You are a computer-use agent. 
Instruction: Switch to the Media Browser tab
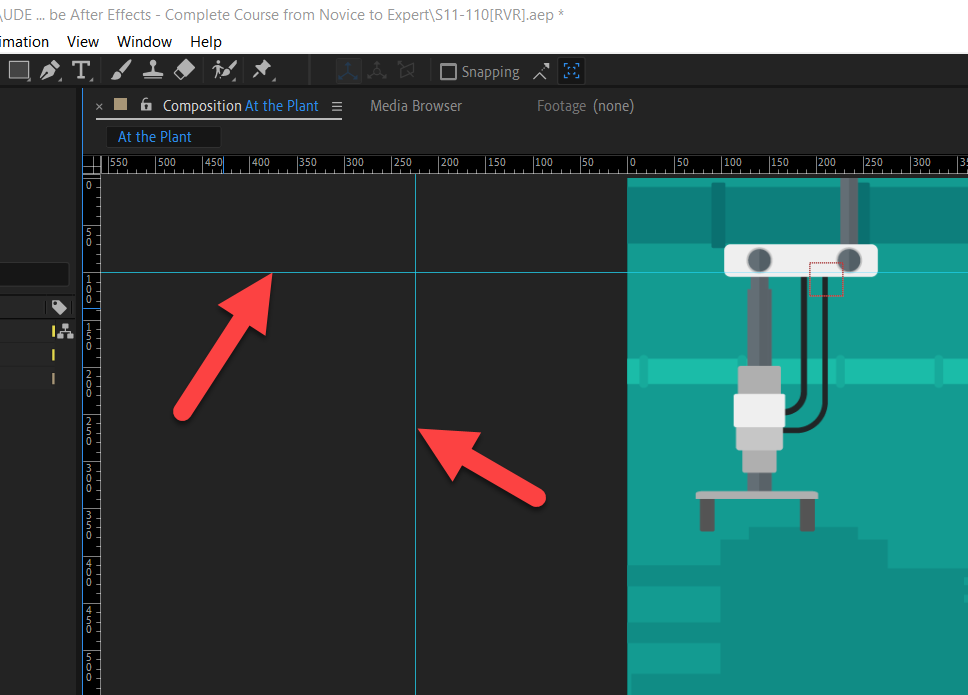point(416,105)
